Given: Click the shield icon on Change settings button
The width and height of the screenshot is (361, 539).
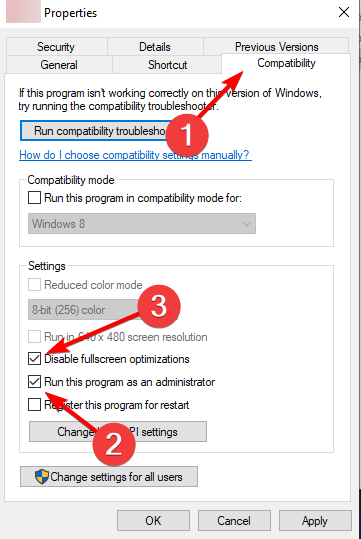Looking at the screenshot, I should click(x=42, y=476).
